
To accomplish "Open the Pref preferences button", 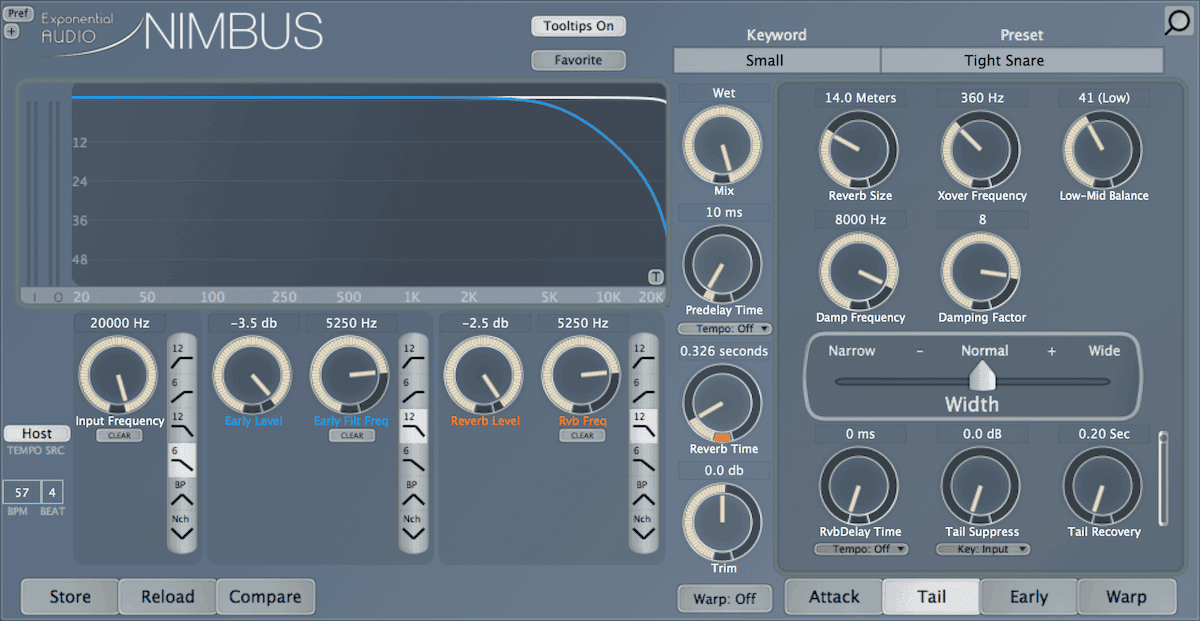I will coord(18,14).
